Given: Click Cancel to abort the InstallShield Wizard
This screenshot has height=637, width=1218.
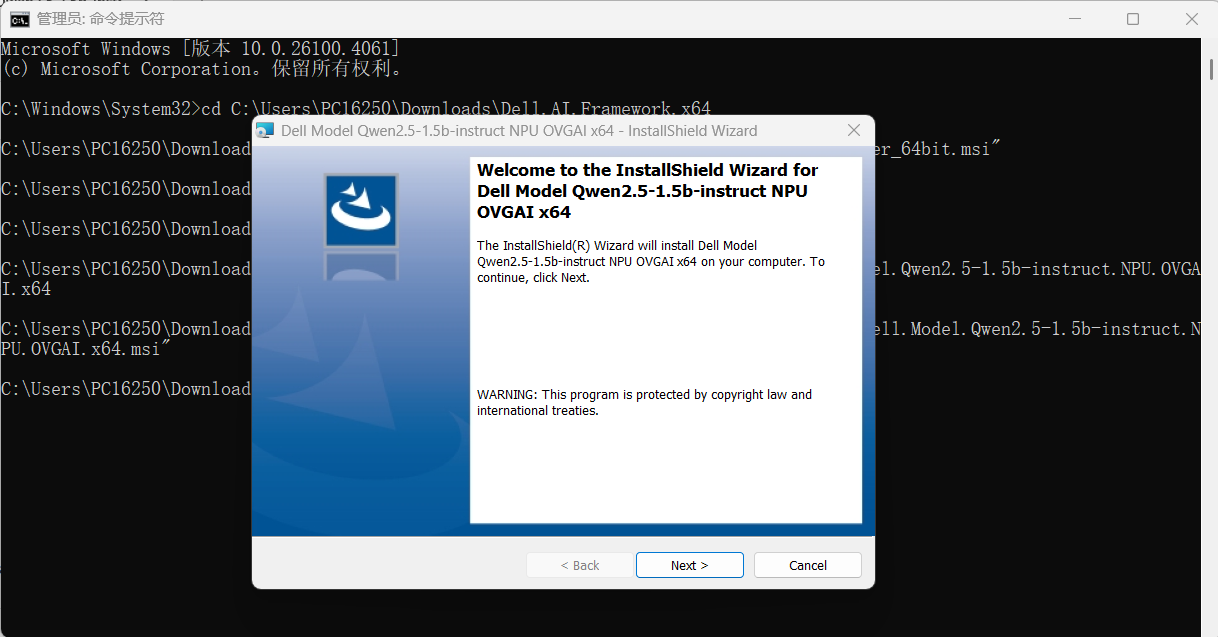Looking at the screenshot, I should click(x=807, y=565).
